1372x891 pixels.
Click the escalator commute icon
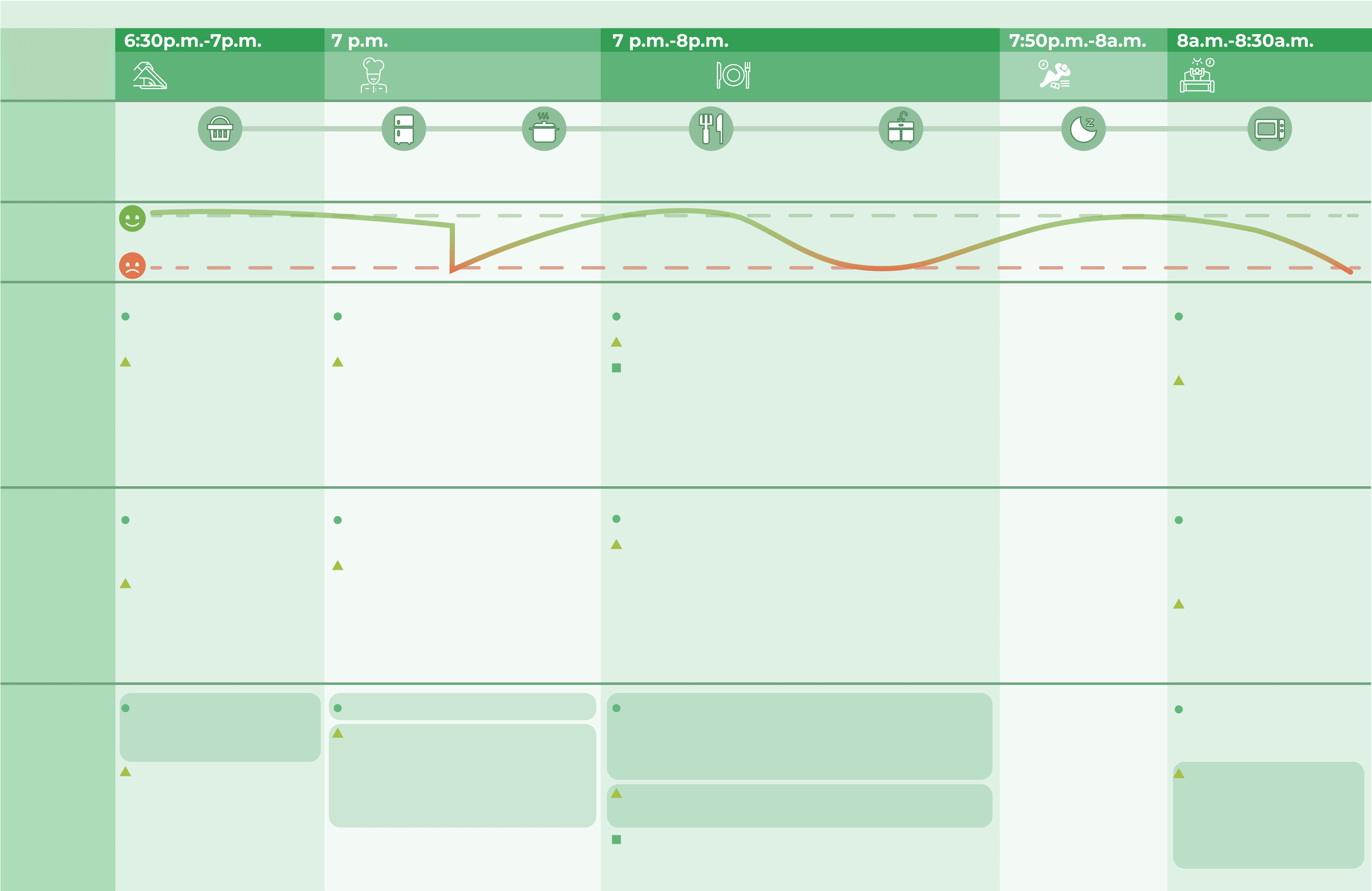[x=150, y=75]
